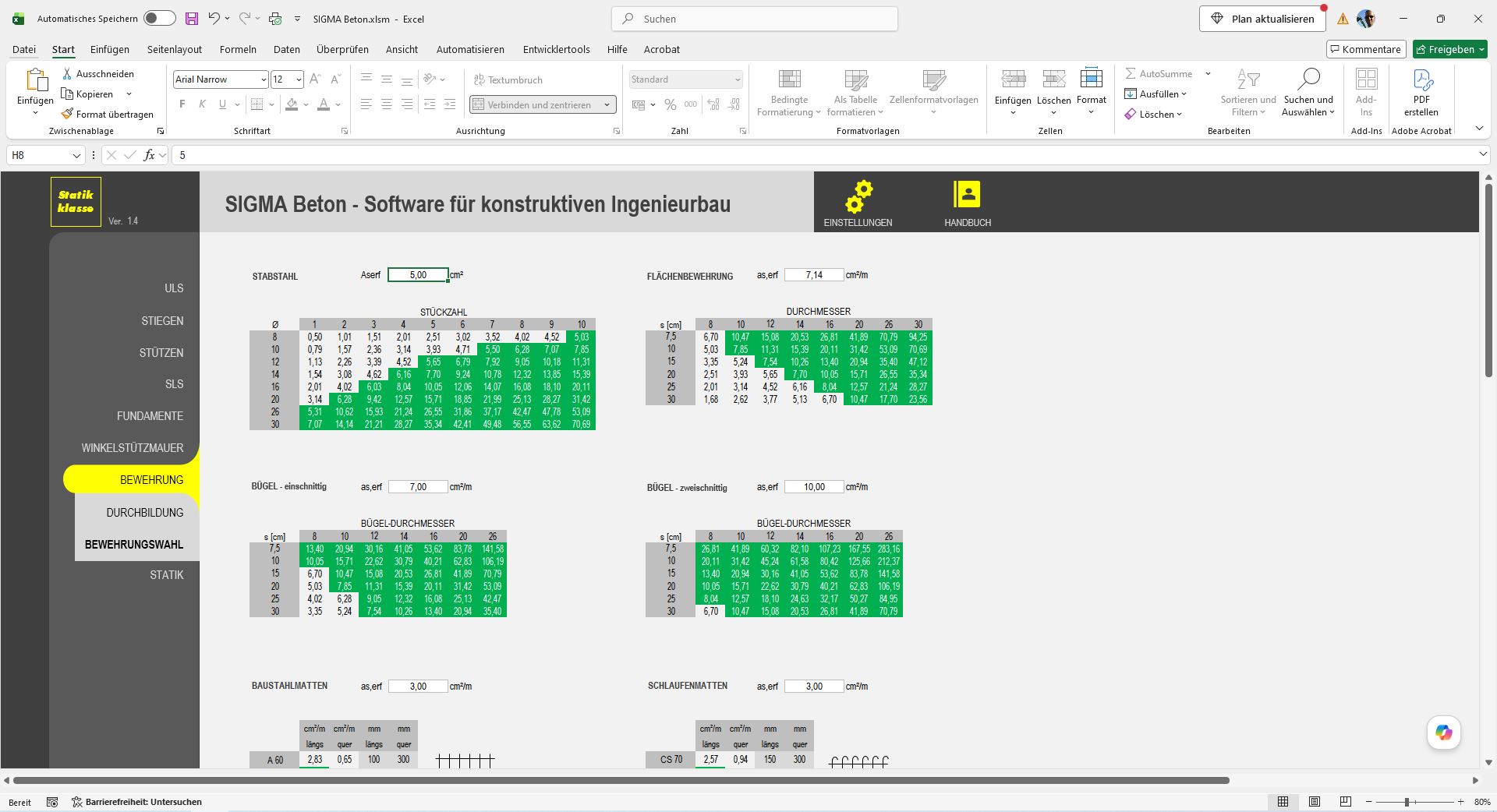Click the Bedingte Formatierung icon
Viewport: 1497px width, 812px height.
790,79
